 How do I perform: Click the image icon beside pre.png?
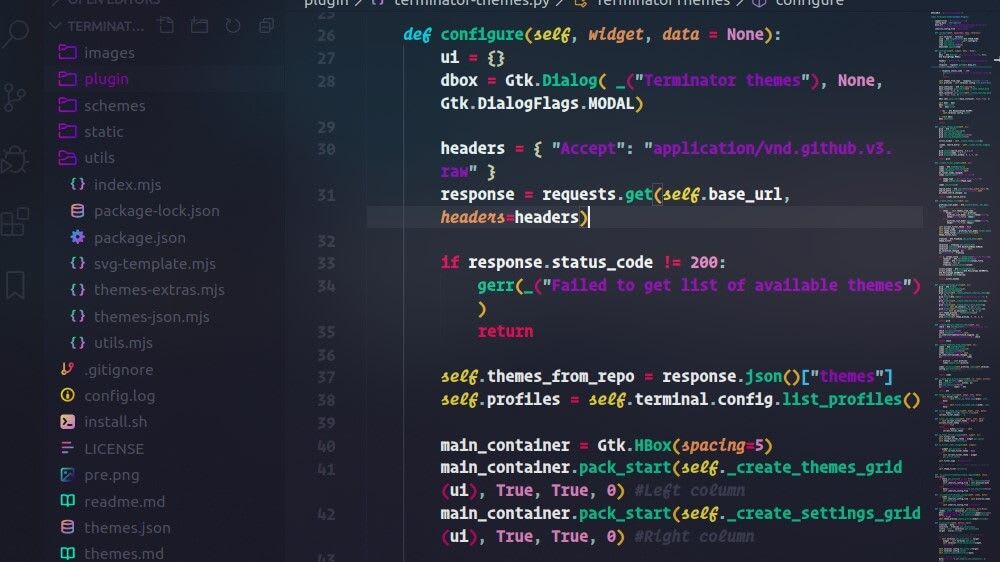pyautogui.click(x=68, y=475)
